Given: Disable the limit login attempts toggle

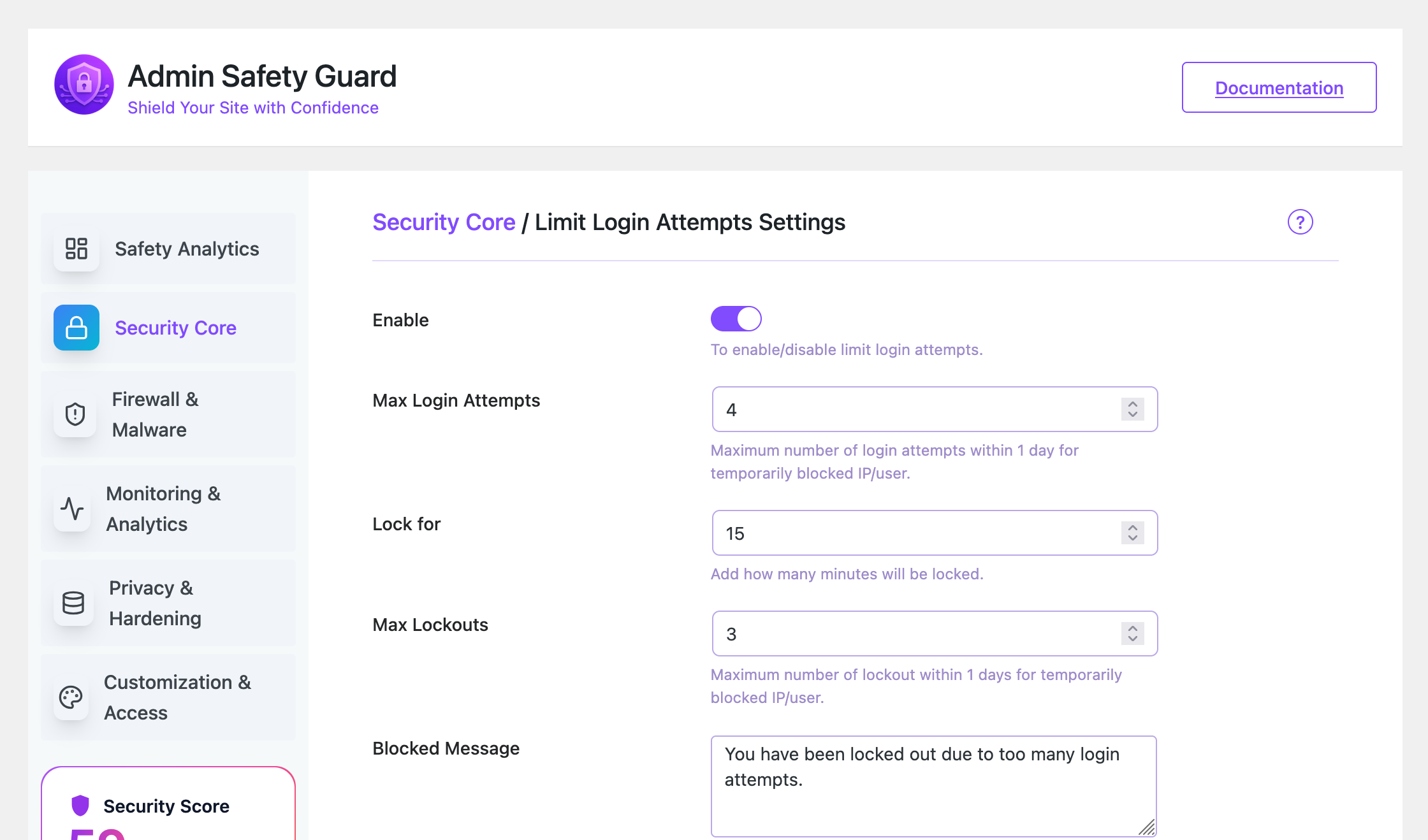Looking at the screenshot, I should click(x=736, y=319).
